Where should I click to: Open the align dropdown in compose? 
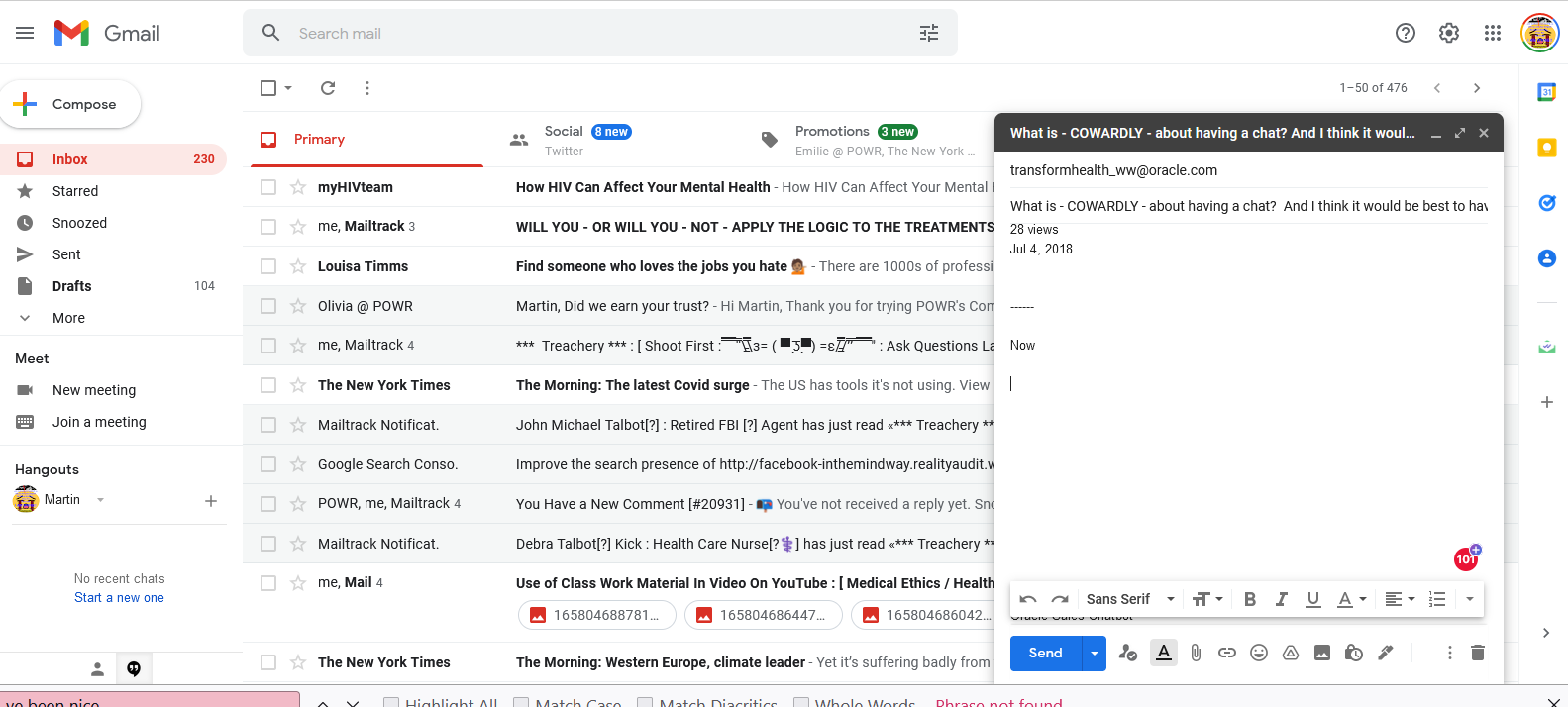click(x=1400, y=599)
